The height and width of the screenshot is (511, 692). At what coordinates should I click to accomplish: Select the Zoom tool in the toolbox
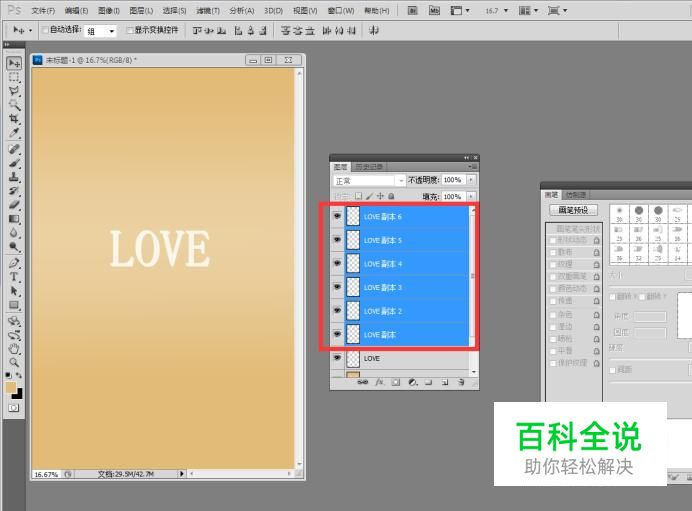(14, 362)
